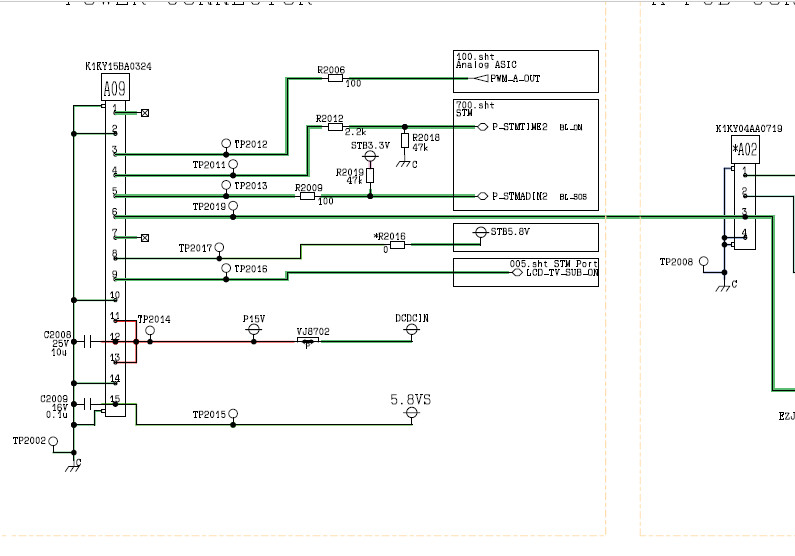This screenshot has width=795, height=556.
Task: Select the DCDCIN net label
Action: (x=412, y=318)
